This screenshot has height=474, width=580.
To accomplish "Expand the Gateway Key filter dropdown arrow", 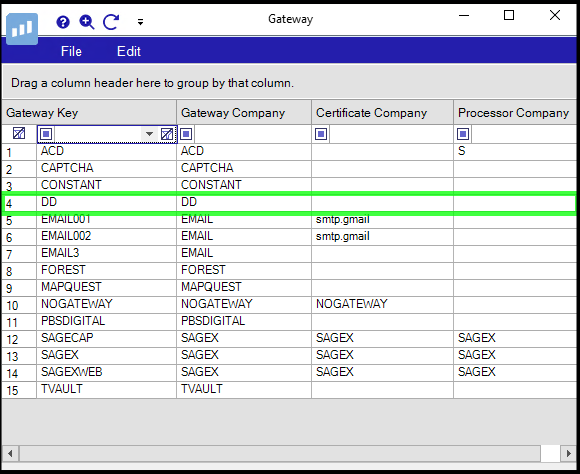I will click(149, 134).
